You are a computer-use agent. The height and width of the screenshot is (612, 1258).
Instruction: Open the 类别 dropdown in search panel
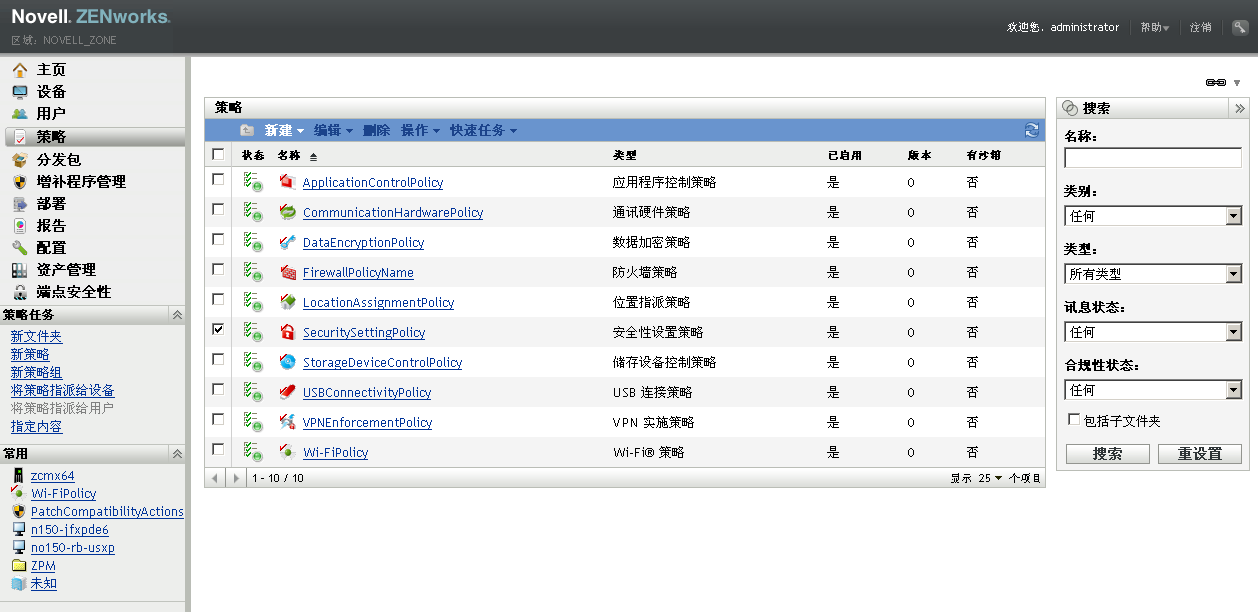coord(1153,216)
